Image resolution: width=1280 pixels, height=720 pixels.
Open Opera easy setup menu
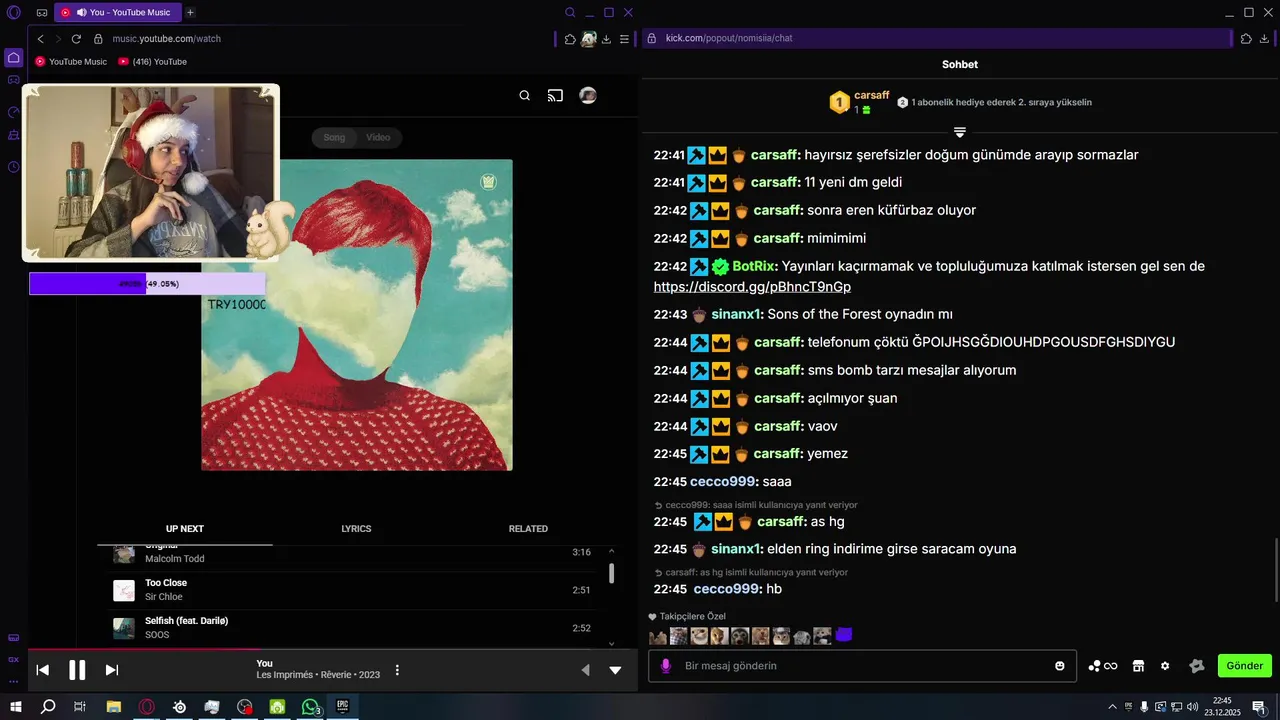coord(625,39)
